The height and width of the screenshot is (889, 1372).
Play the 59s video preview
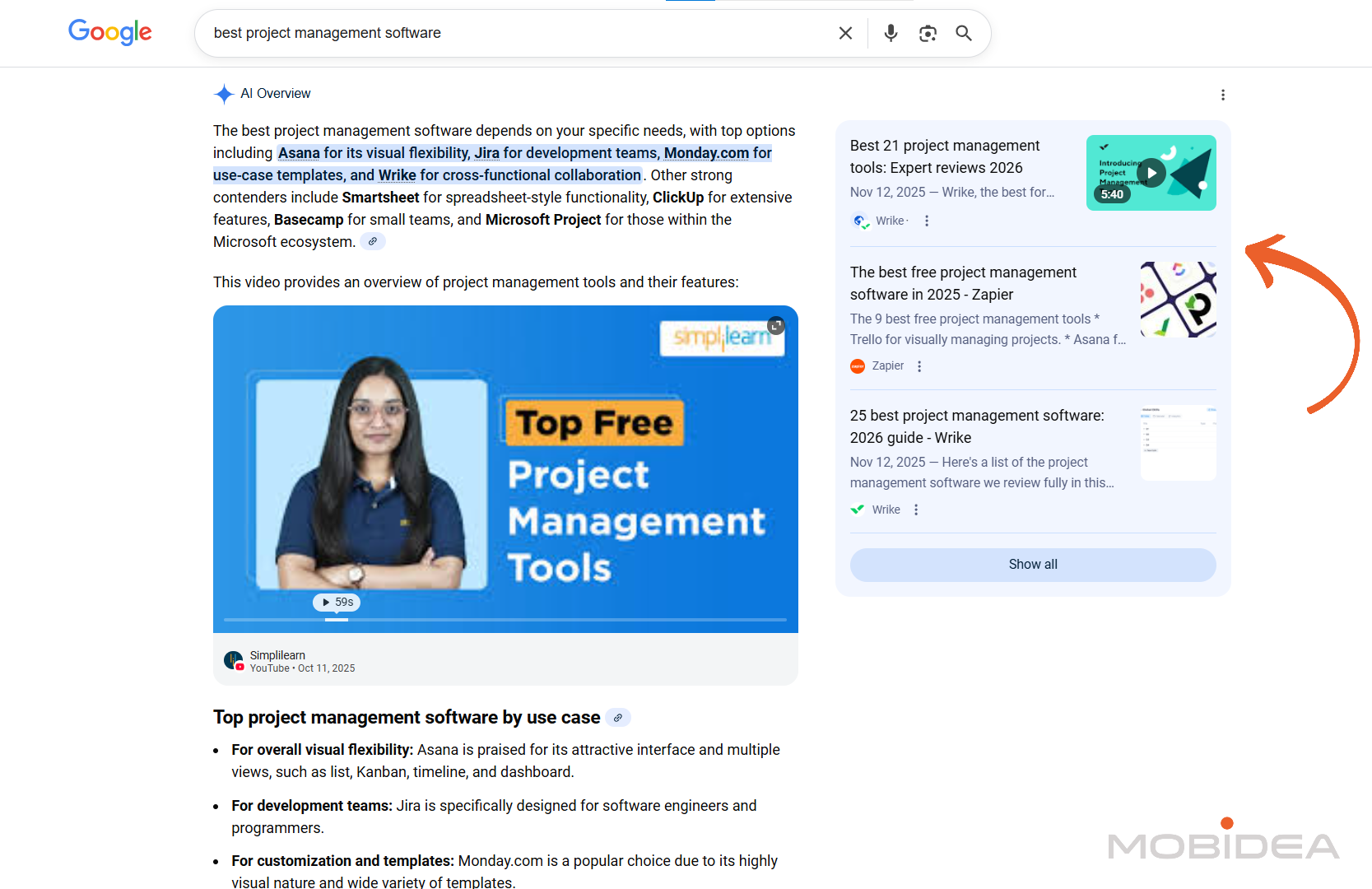point(337,603)
